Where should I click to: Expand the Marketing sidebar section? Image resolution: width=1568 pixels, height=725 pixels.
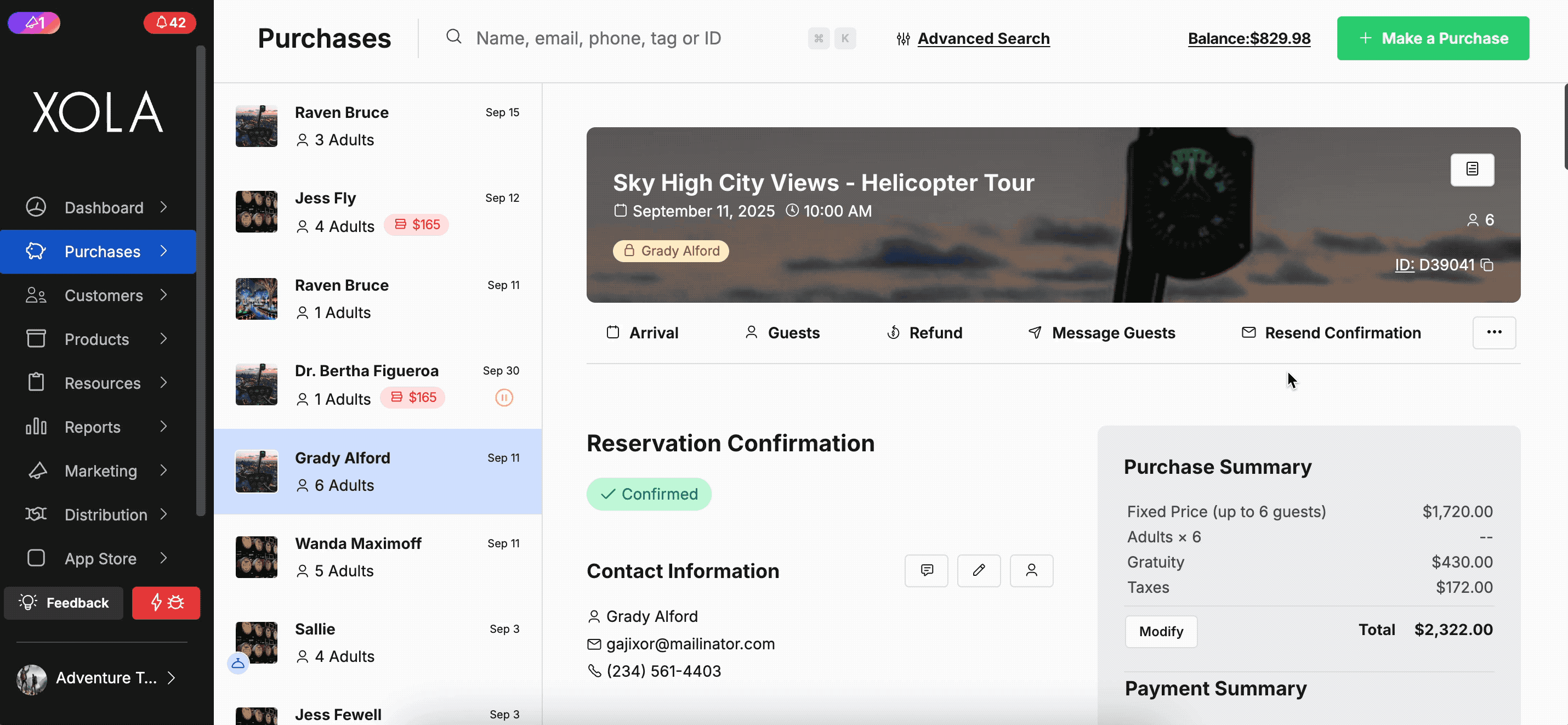coord(98,471)
